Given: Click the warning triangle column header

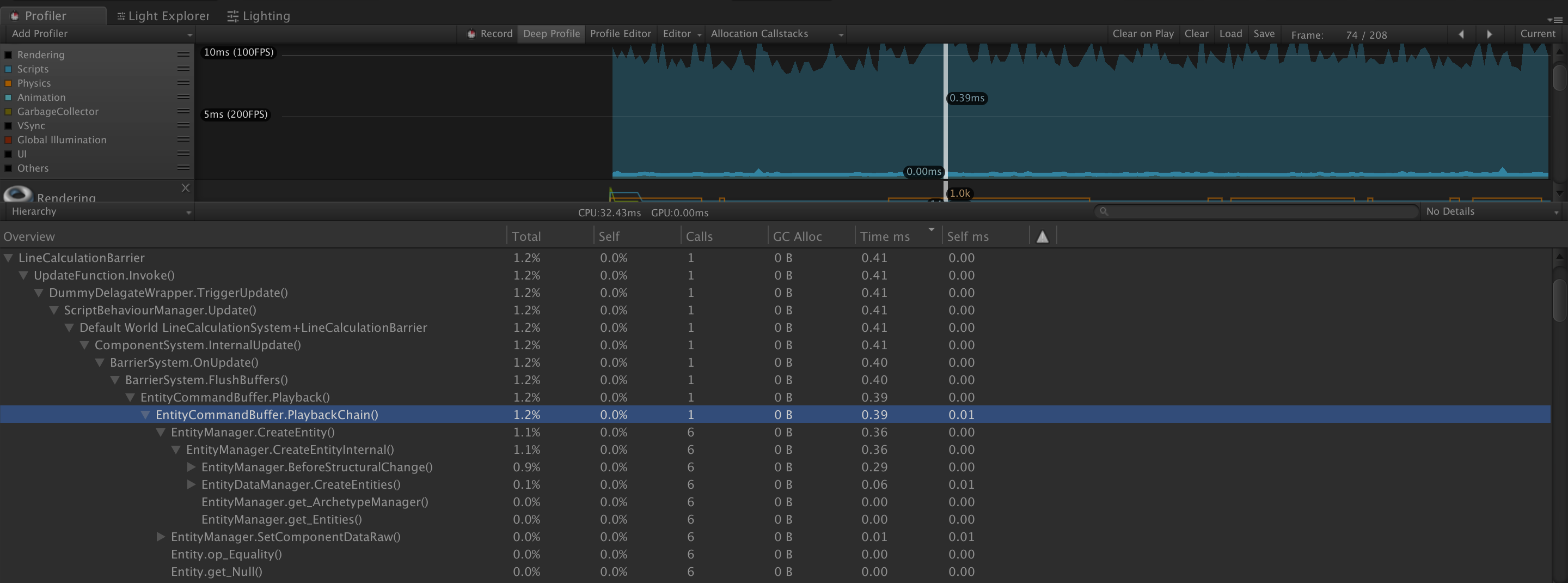Looking at the screenshot, I should (x=1043, y=236).
